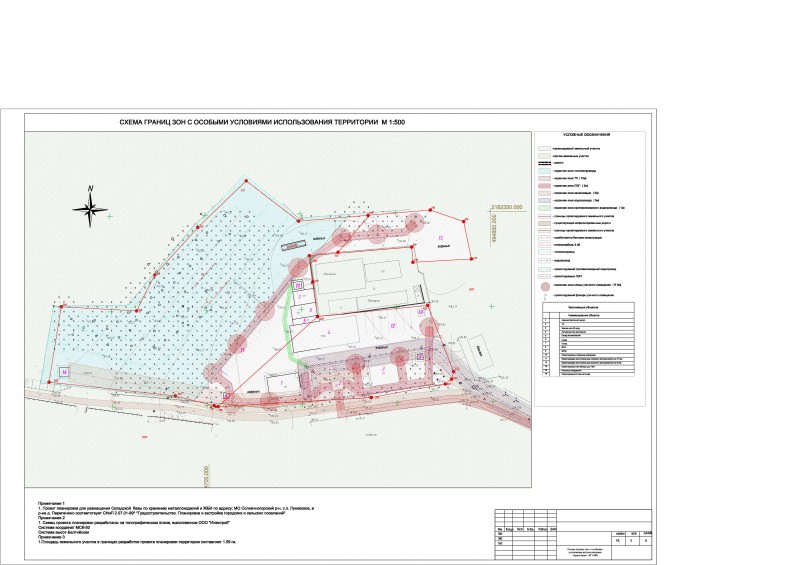Click the title block stamp at bottom right

point(573,534)
